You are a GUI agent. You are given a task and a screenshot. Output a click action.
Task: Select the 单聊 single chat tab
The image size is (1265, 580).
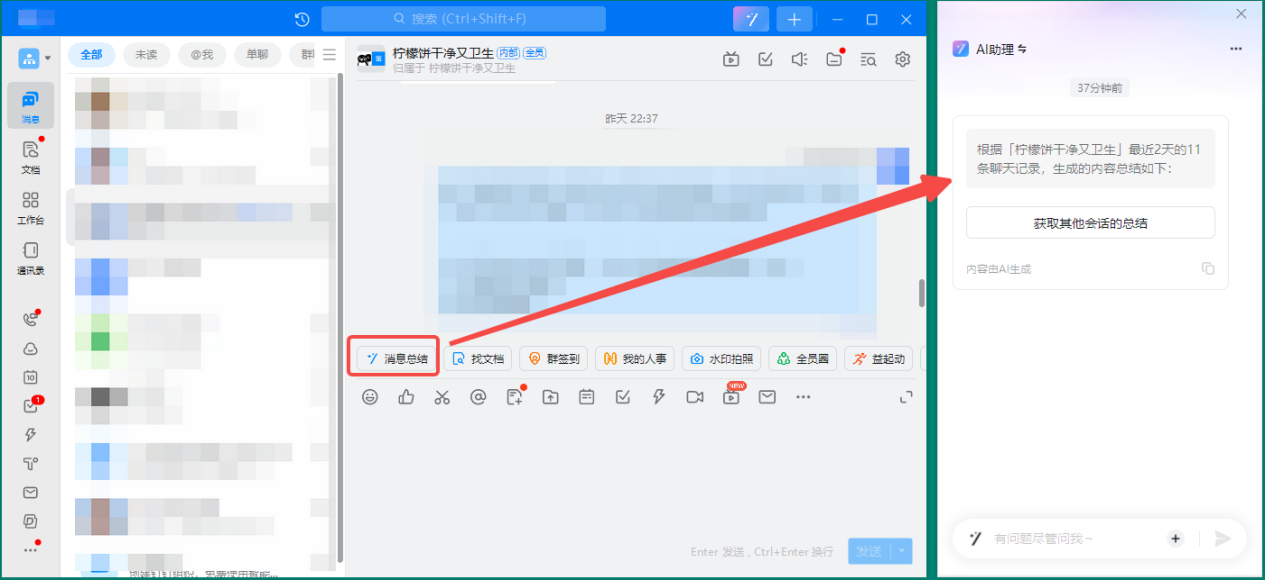257,55
